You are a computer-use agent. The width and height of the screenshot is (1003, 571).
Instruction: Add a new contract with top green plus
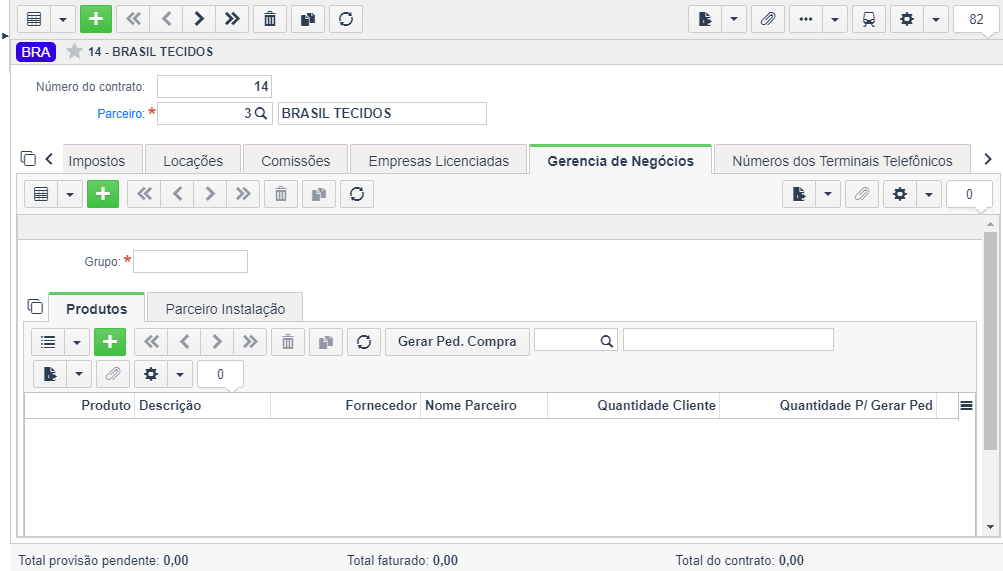pos(96,19)
